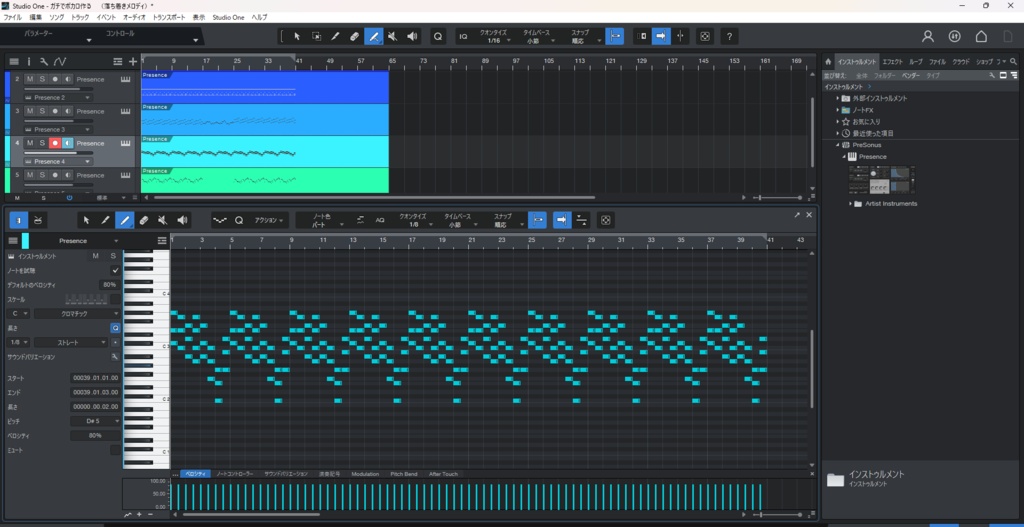Click the Presence preset thumbnail
Screen dimensions: 1024x527
pos(882,180)
